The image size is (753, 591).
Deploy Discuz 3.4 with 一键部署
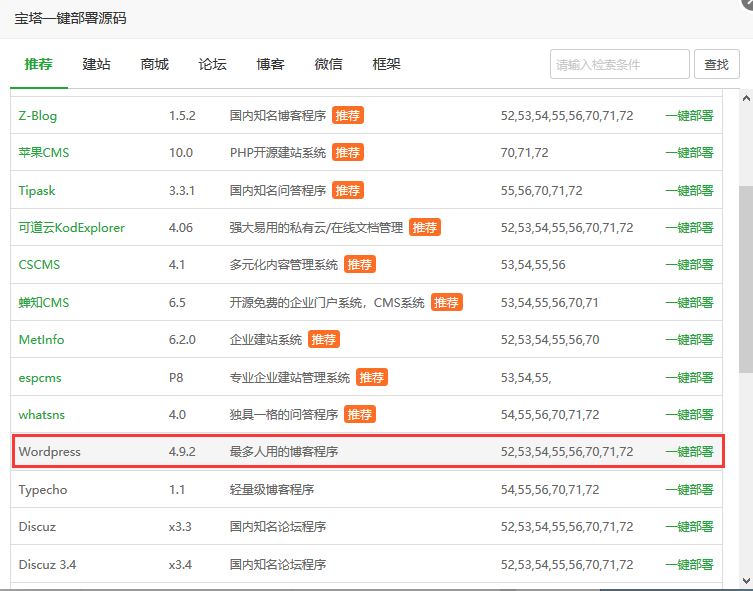[689, 565]
